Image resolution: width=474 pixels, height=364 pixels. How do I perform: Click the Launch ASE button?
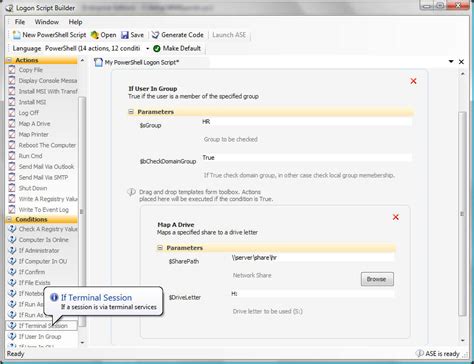(x=229, y=35)
